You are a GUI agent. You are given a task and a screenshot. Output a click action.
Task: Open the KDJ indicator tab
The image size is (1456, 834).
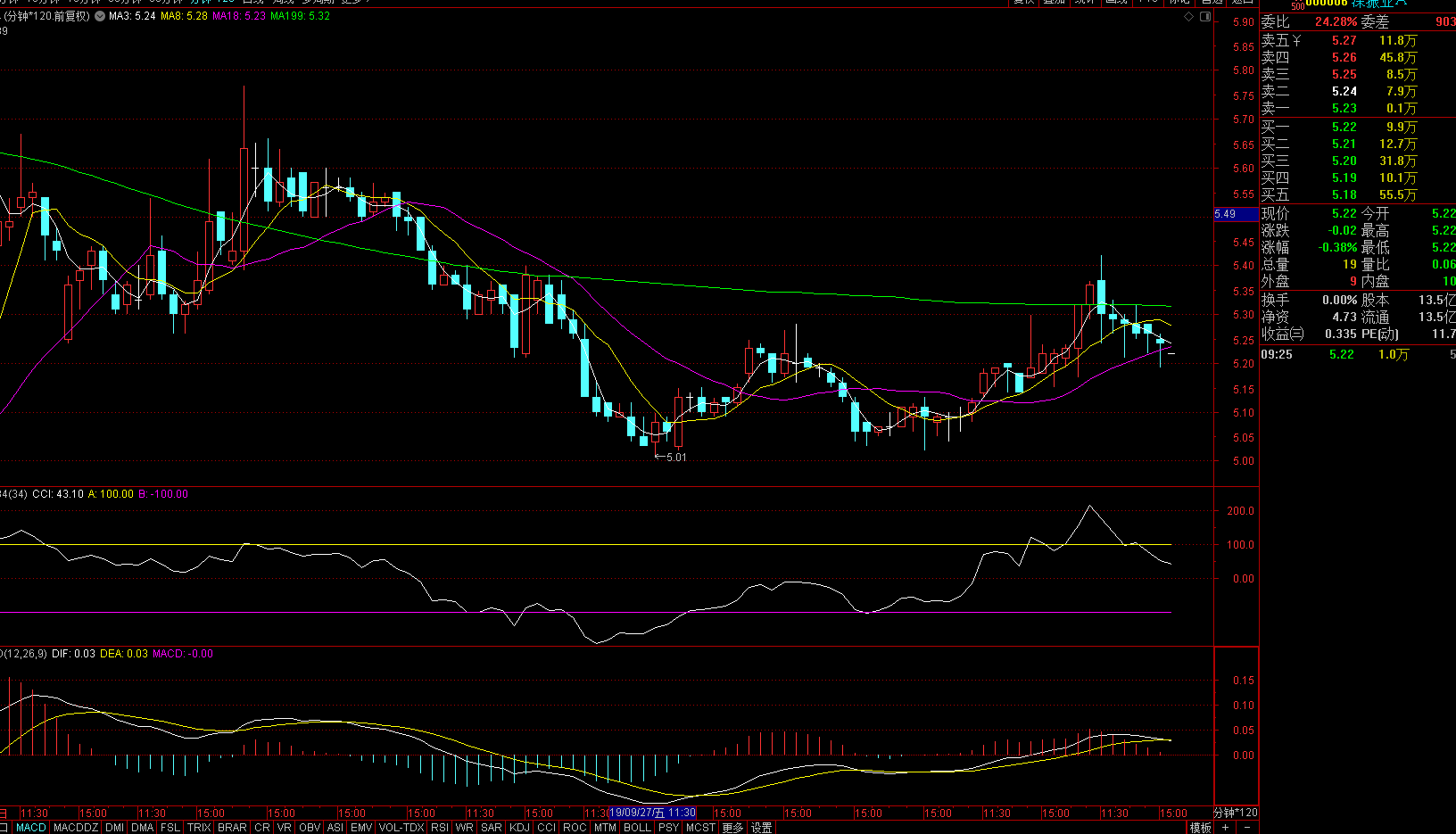519,828
